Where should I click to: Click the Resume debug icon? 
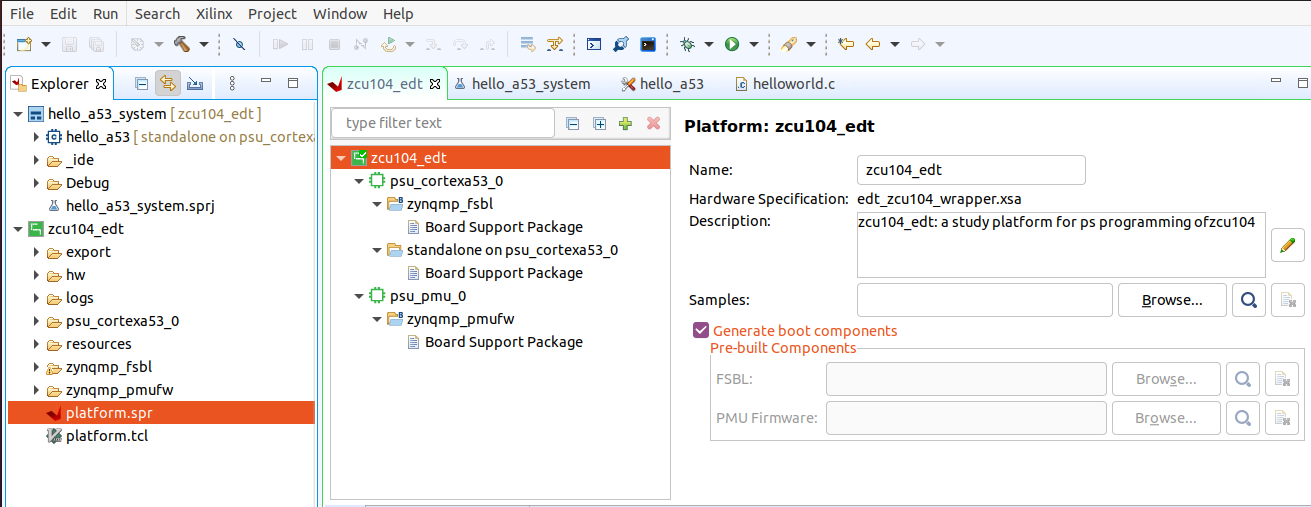281,44
